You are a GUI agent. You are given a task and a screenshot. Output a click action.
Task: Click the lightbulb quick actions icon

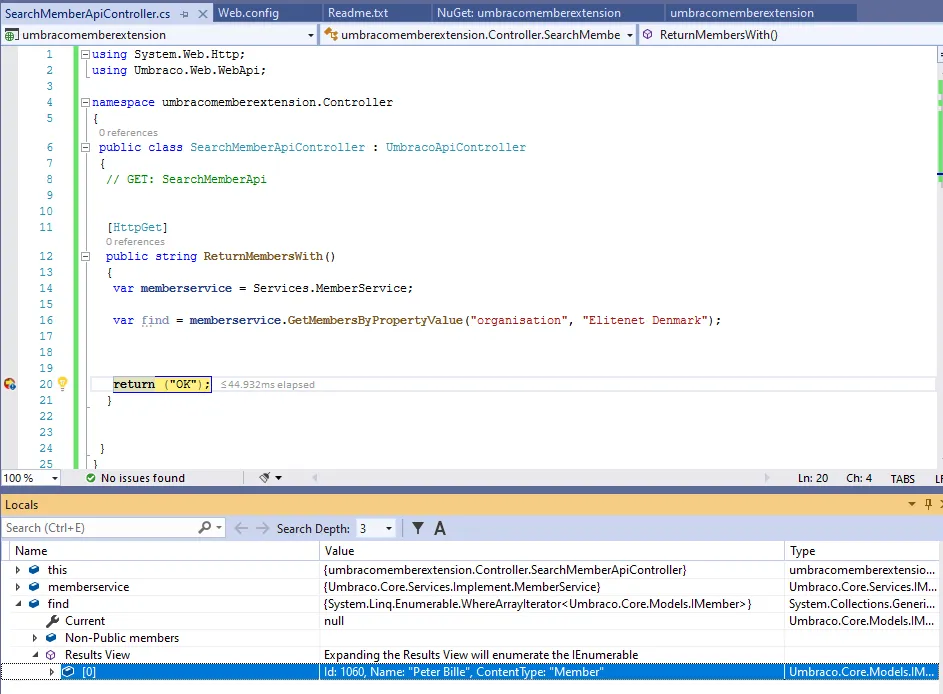point(62,384)
